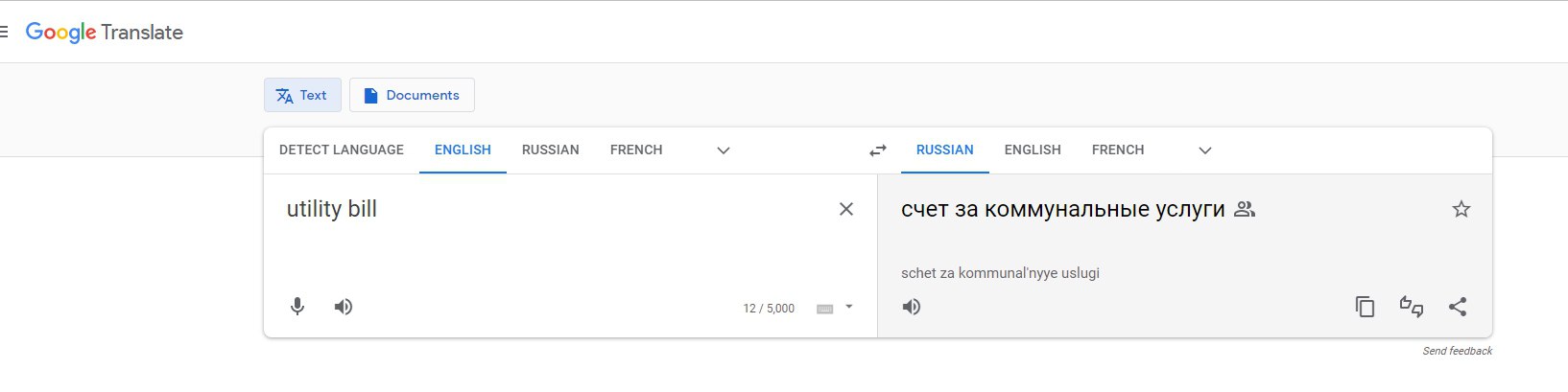Switch to Documents translation mode

pyautogui.click(x=412, y=95)
